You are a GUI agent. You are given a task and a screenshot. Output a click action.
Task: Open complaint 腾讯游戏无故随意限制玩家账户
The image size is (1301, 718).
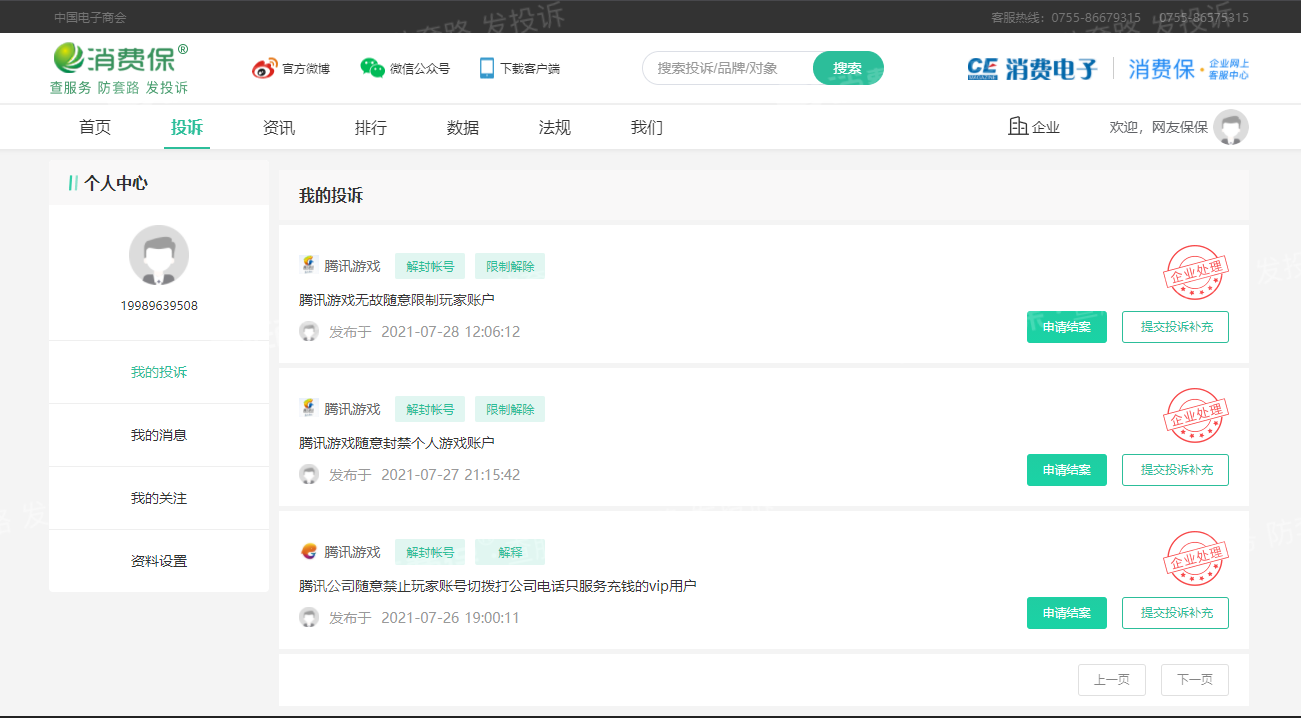pyautogui.click(x=397, y=300)
